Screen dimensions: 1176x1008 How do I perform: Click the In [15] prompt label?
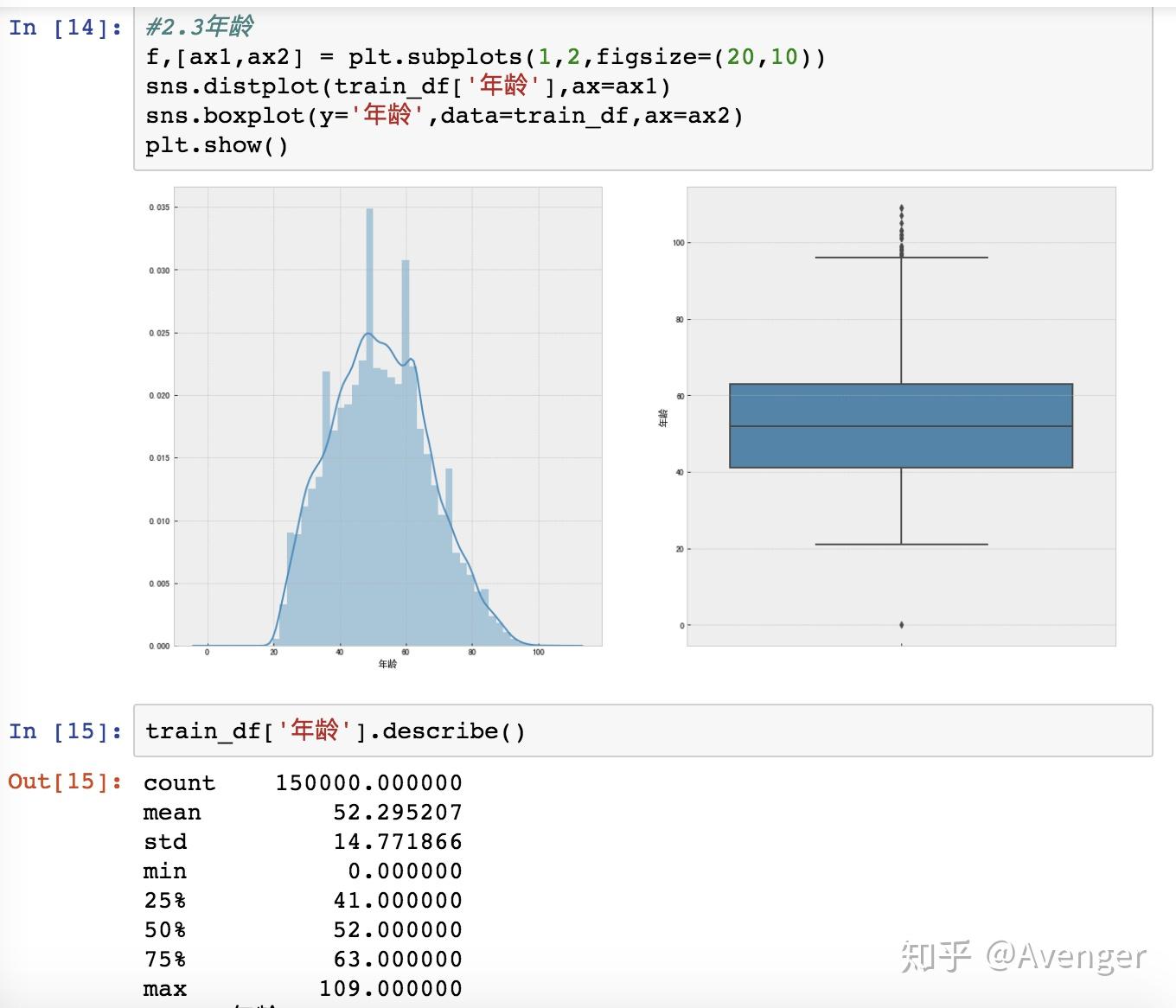66,731
